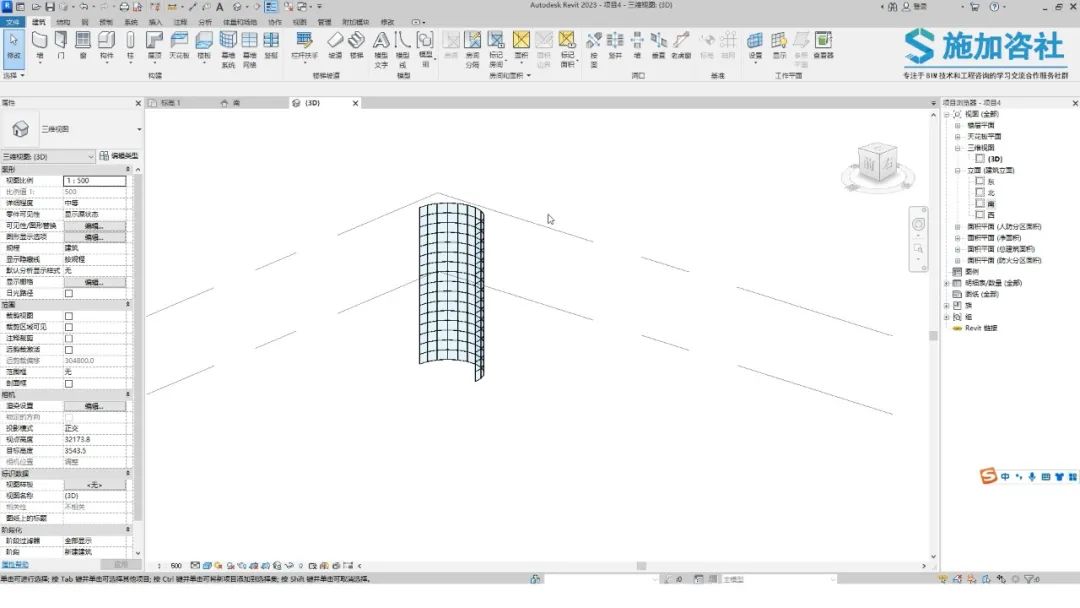Turn on the 剖面框 section box checkbox
The height and width of the screenshot is (608, 1080).
[x=69, y=384]
